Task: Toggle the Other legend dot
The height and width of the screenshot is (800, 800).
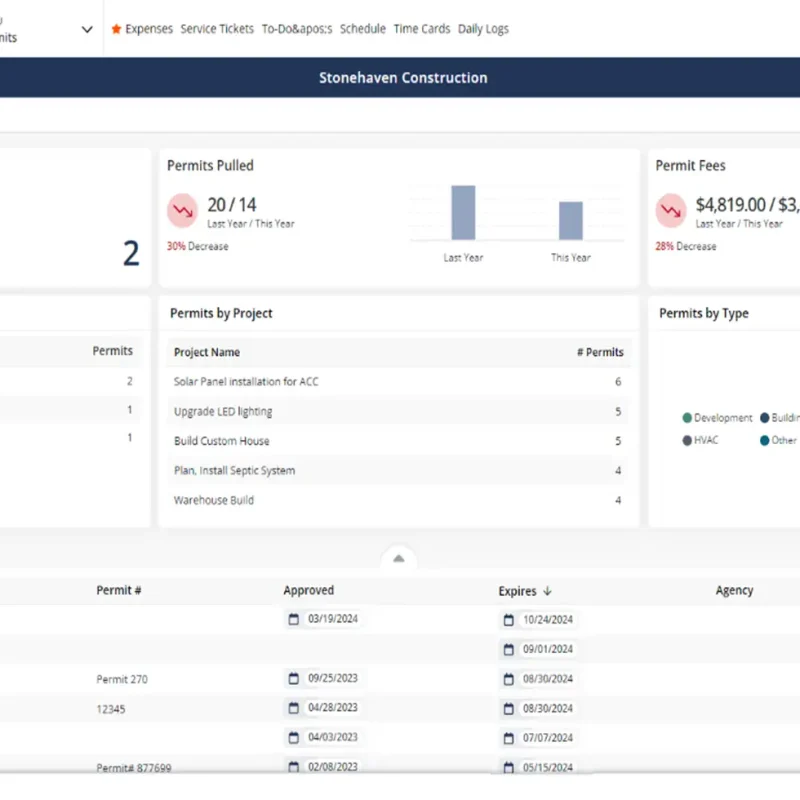Action: tap(764, 440)
